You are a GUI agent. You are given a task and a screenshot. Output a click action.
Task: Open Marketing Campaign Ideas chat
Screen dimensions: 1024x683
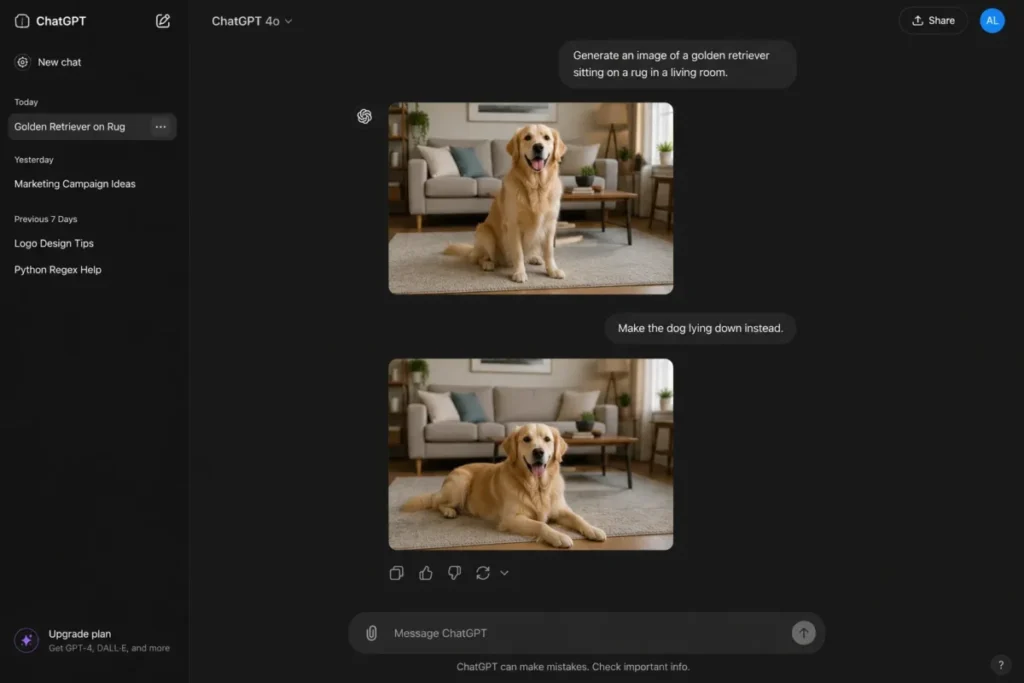(75, 184)
